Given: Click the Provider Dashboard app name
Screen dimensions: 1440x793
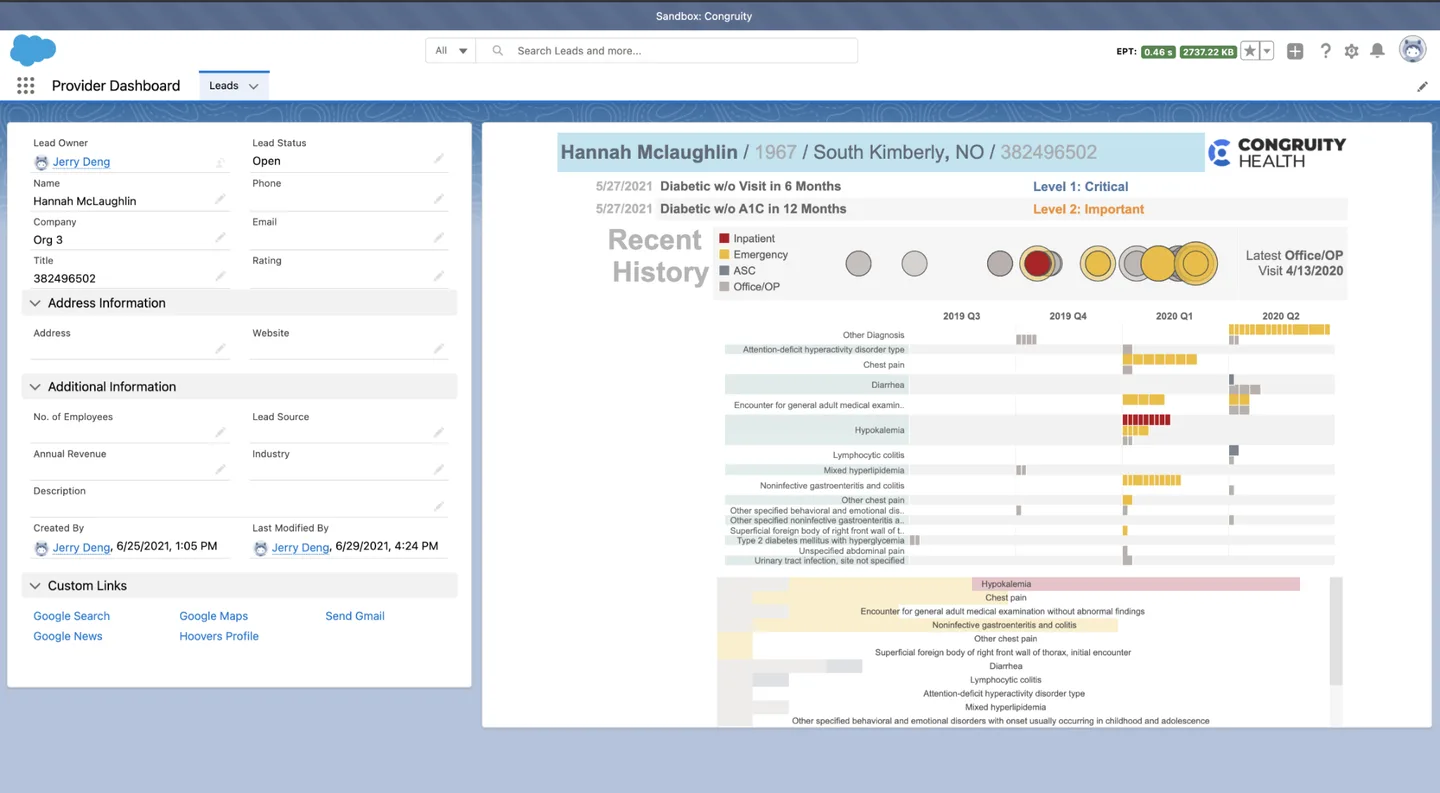Looking at the screenshot, I should [x=115, y=85].
